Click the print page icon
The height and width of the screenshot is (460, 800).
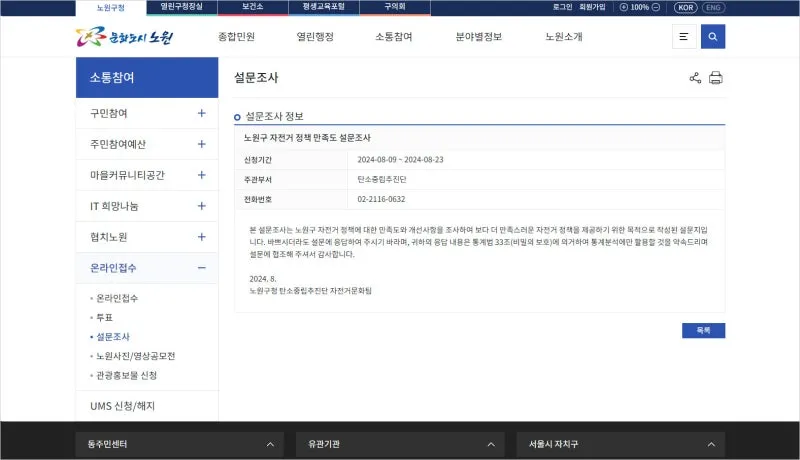pos(716,78)
